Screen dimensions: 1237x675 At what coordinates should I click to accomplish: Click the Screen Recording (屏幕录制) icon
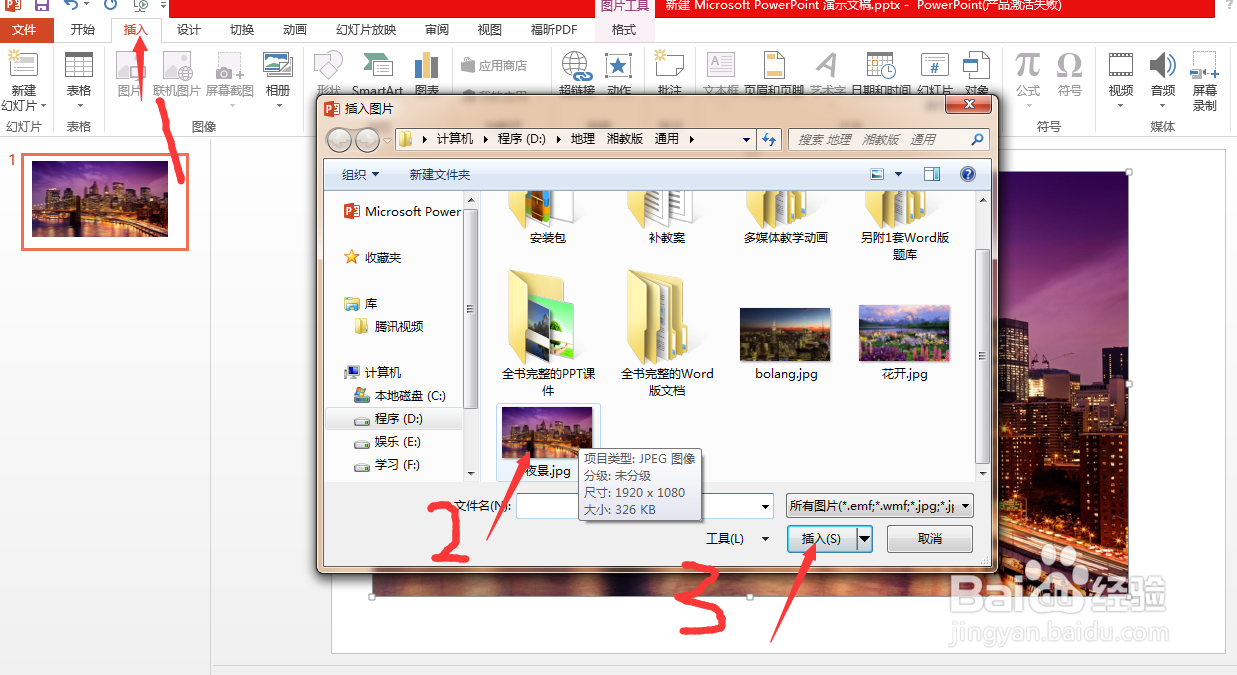click(x=1205, y=65)
